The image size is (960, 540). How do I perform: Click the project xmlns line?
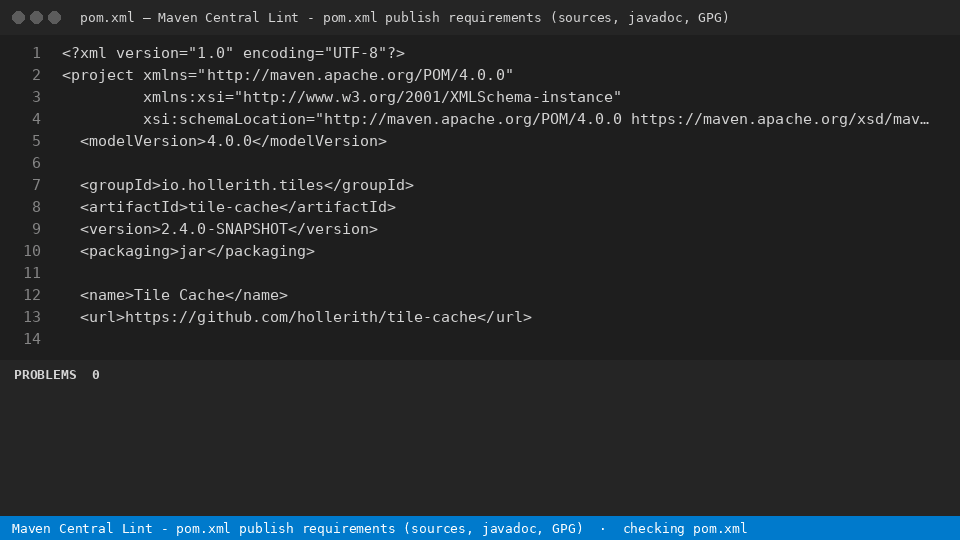tap(287, 75)
